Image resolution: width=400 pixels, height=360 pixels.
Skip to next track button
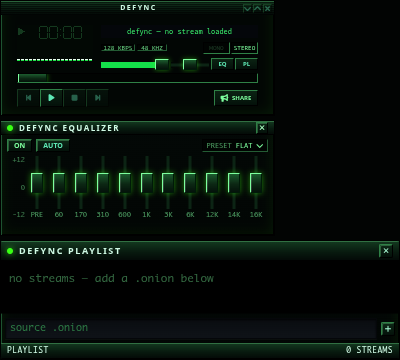coord(97,98)
